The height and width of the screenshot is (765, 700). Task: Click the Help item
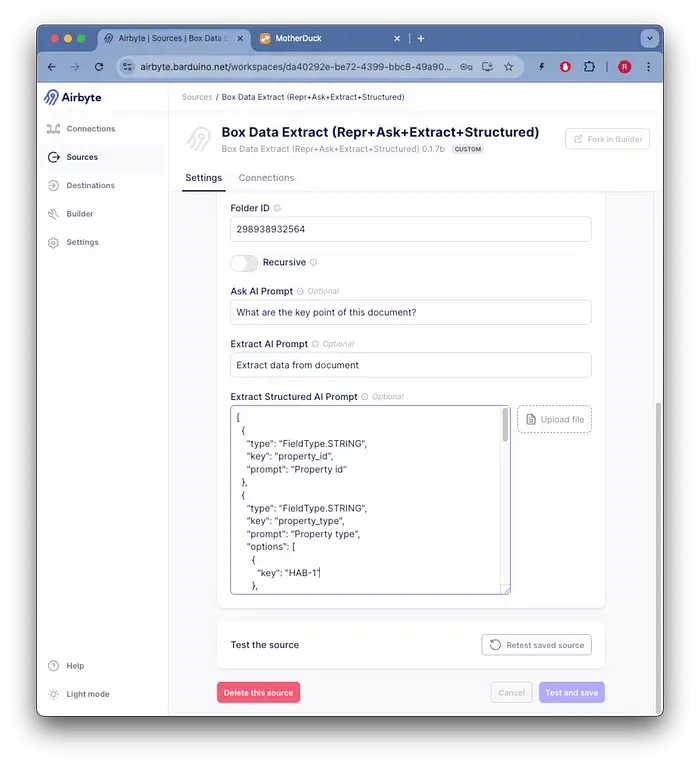point(75,666)
